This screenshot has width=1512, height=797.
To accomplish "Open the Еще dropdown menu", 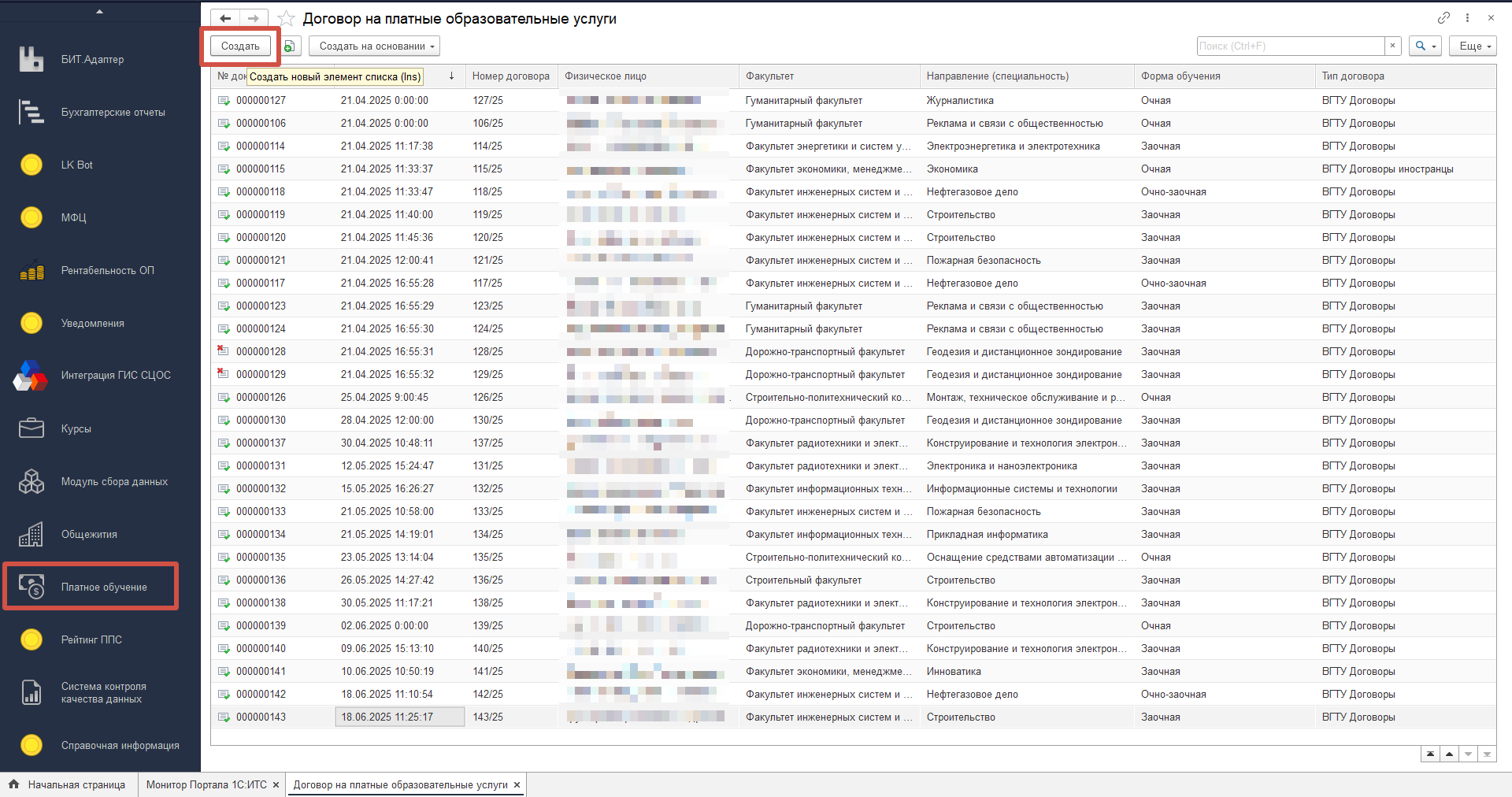I will [1473, 46].
